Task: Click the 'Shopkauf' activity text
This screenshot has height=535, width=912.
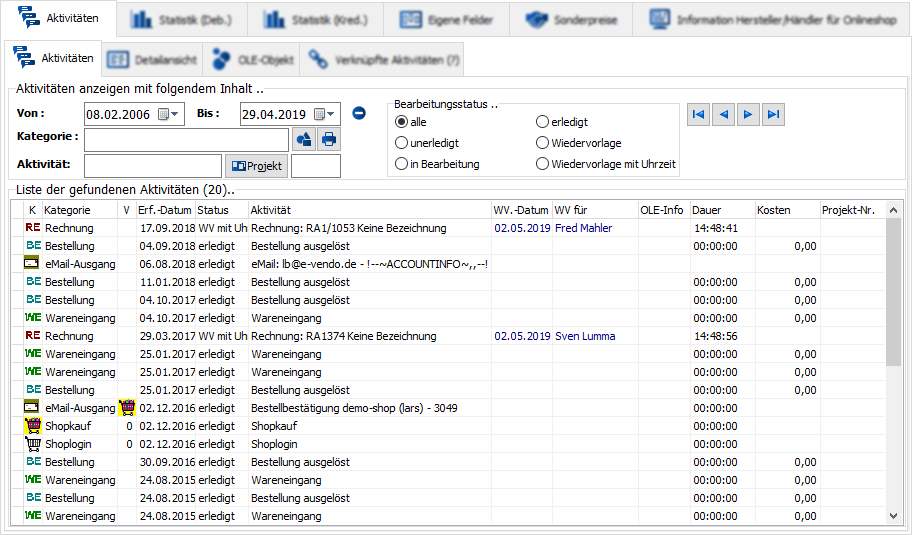Action: [x=274, y=426]
